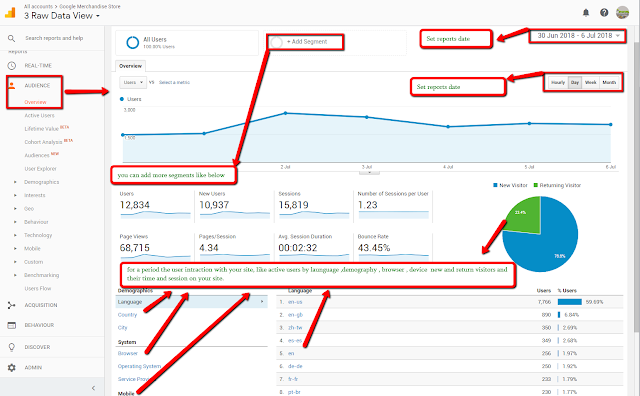Image resolution: width=640 pixels, height=396 pixels.
Task: Click the Discover lightbulb icon
Action: click(x=11, y=347)
